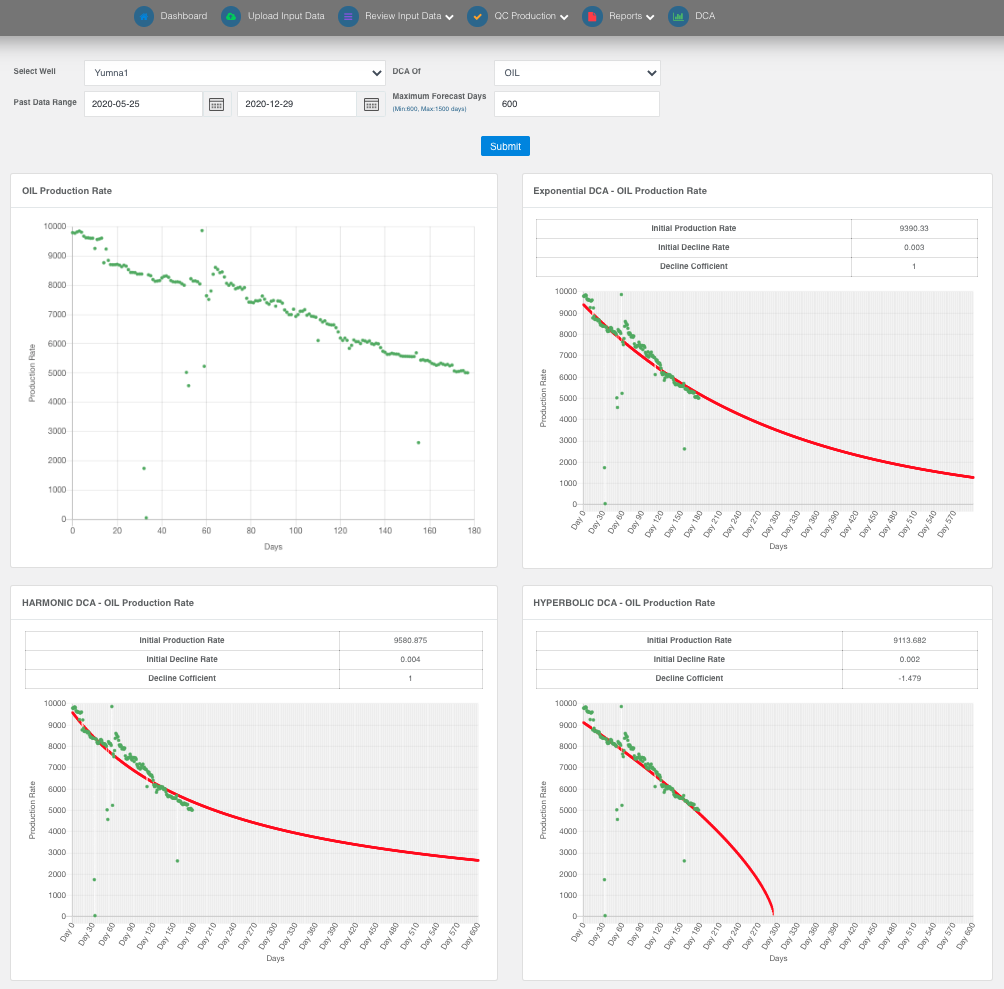
Task: Click the Upload Input Data cloud icon
Action: pos(231,16)
